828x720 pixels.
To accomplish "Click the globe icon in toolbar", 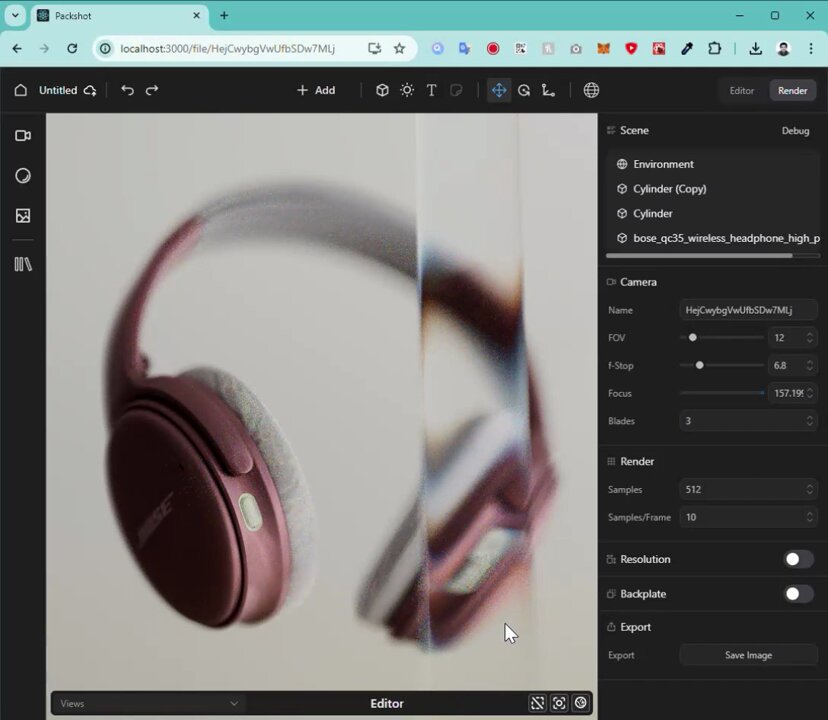I will tap(591, 90).
